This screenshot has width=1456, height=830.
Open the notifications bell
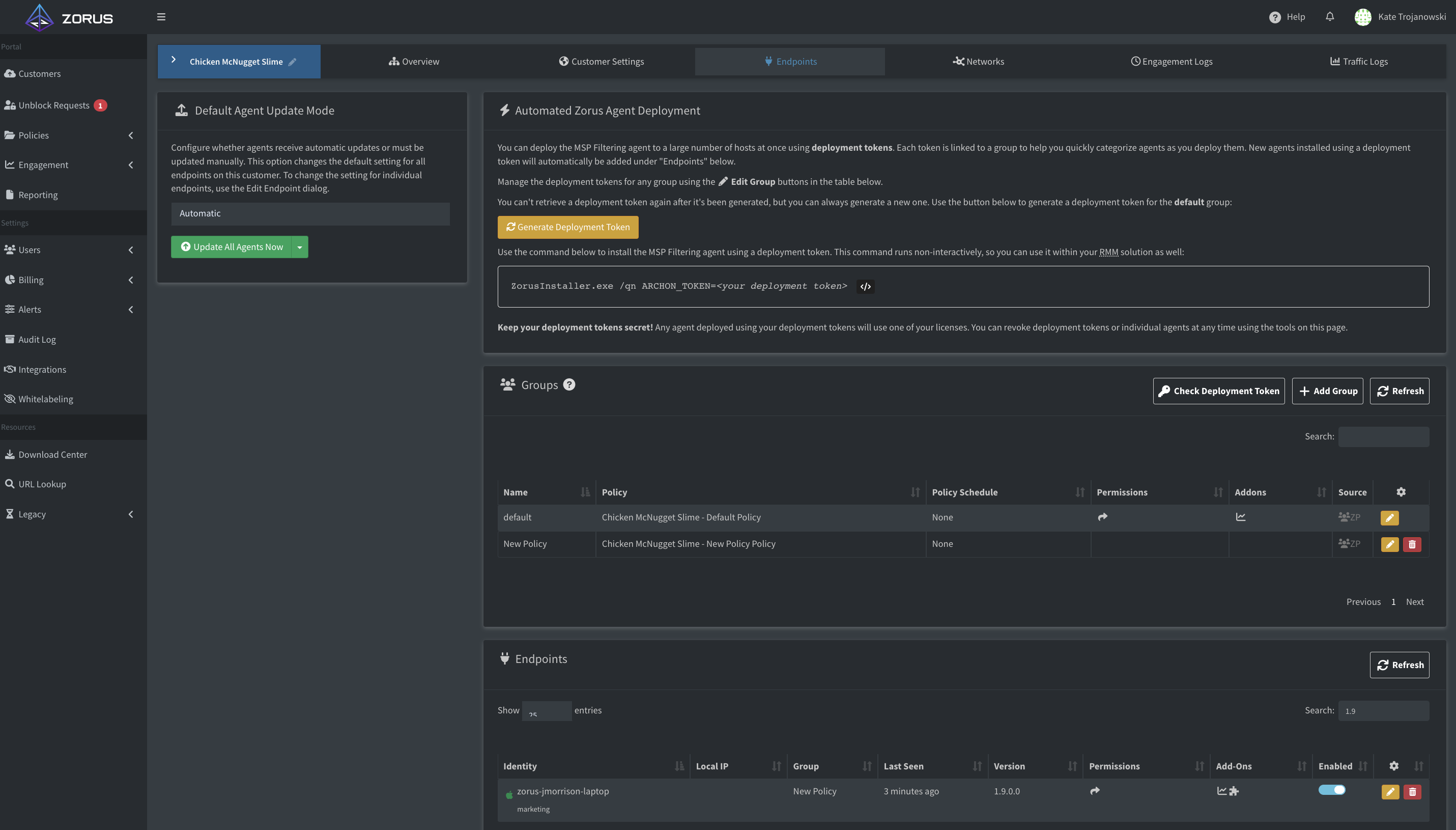1330,16
